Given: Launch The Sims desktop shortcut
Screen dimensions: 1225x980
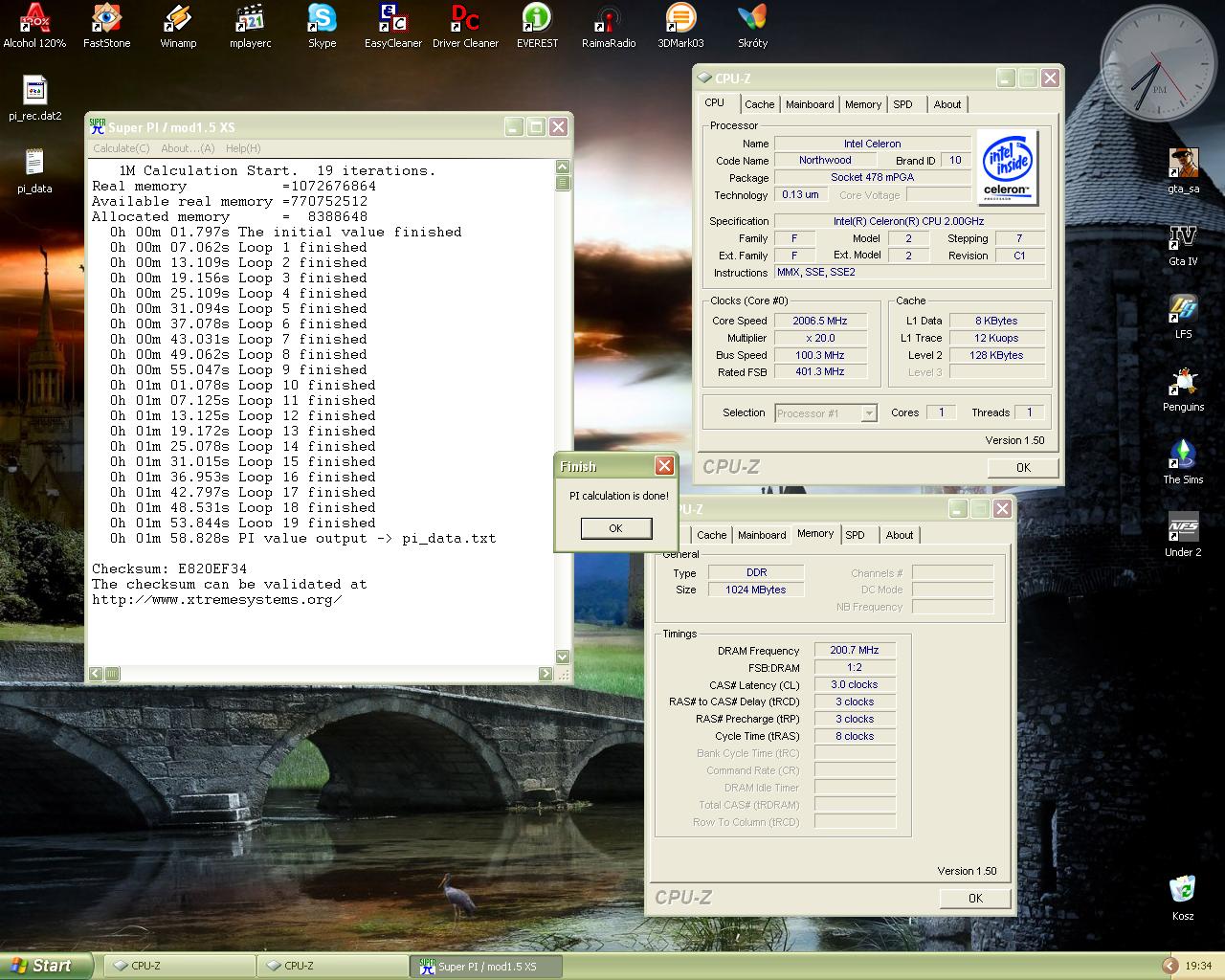Looking at the screenshot, I should tap(1183, 454).
